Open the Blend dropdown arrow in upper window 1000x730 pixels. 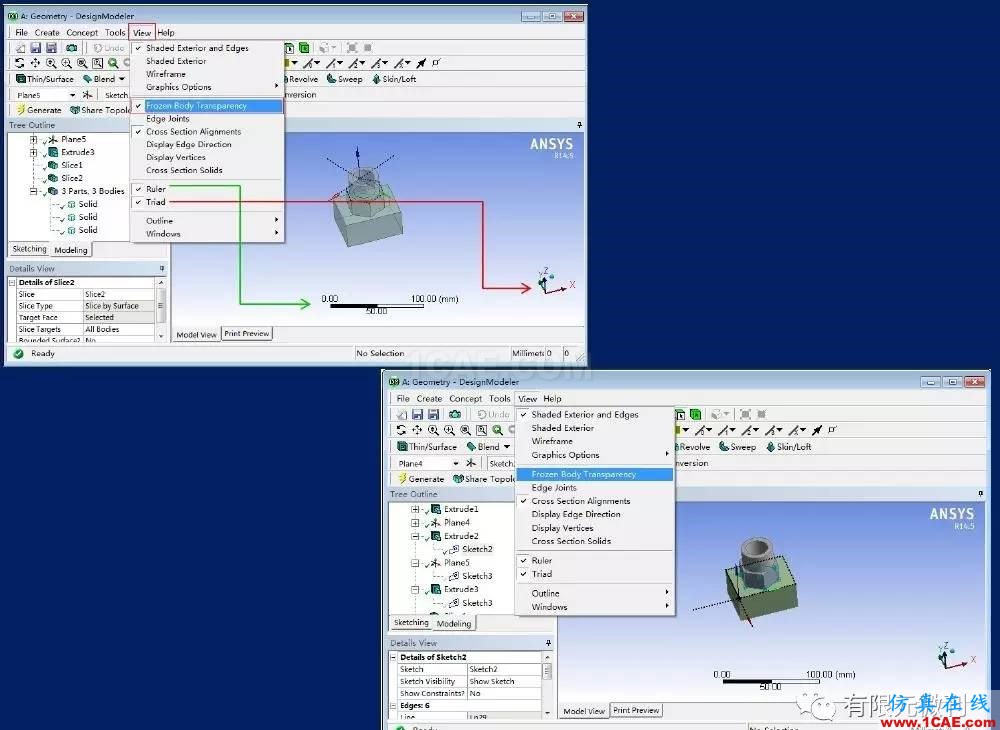point(122,79)
